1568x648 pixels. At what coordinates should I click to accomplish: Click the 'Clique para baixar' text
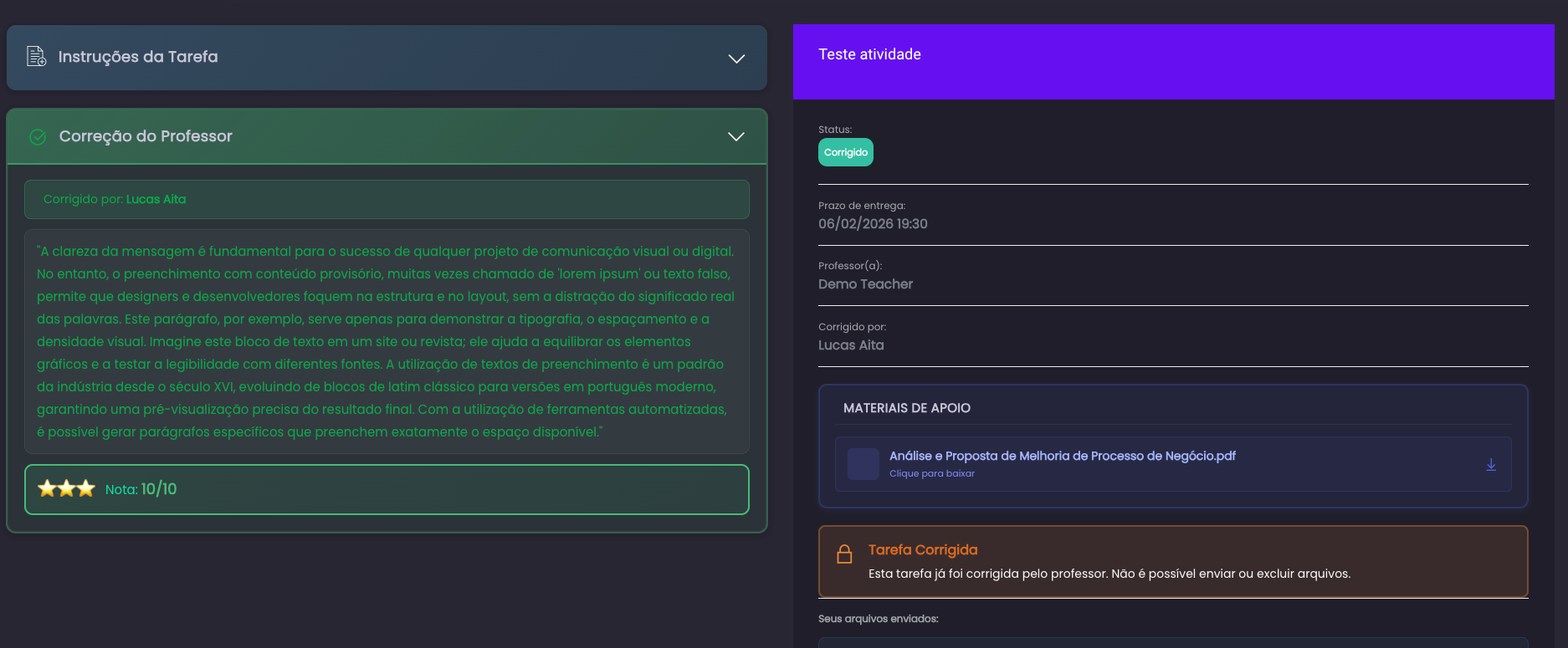(931, 474)
